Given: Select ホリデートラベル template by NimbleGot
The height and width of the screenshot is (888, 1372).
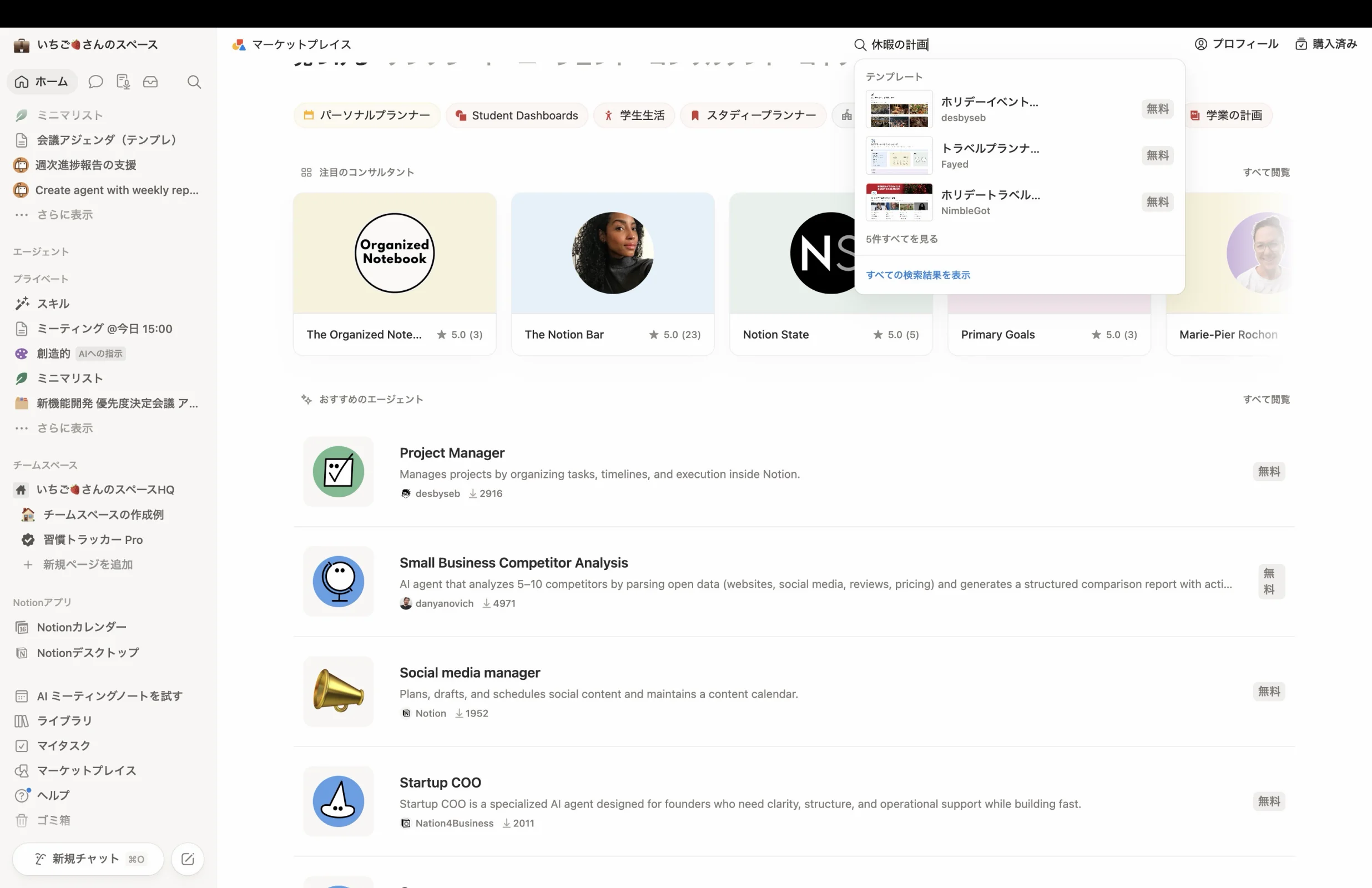Looking at the screenshot, I should click(x=1019, y=203).
